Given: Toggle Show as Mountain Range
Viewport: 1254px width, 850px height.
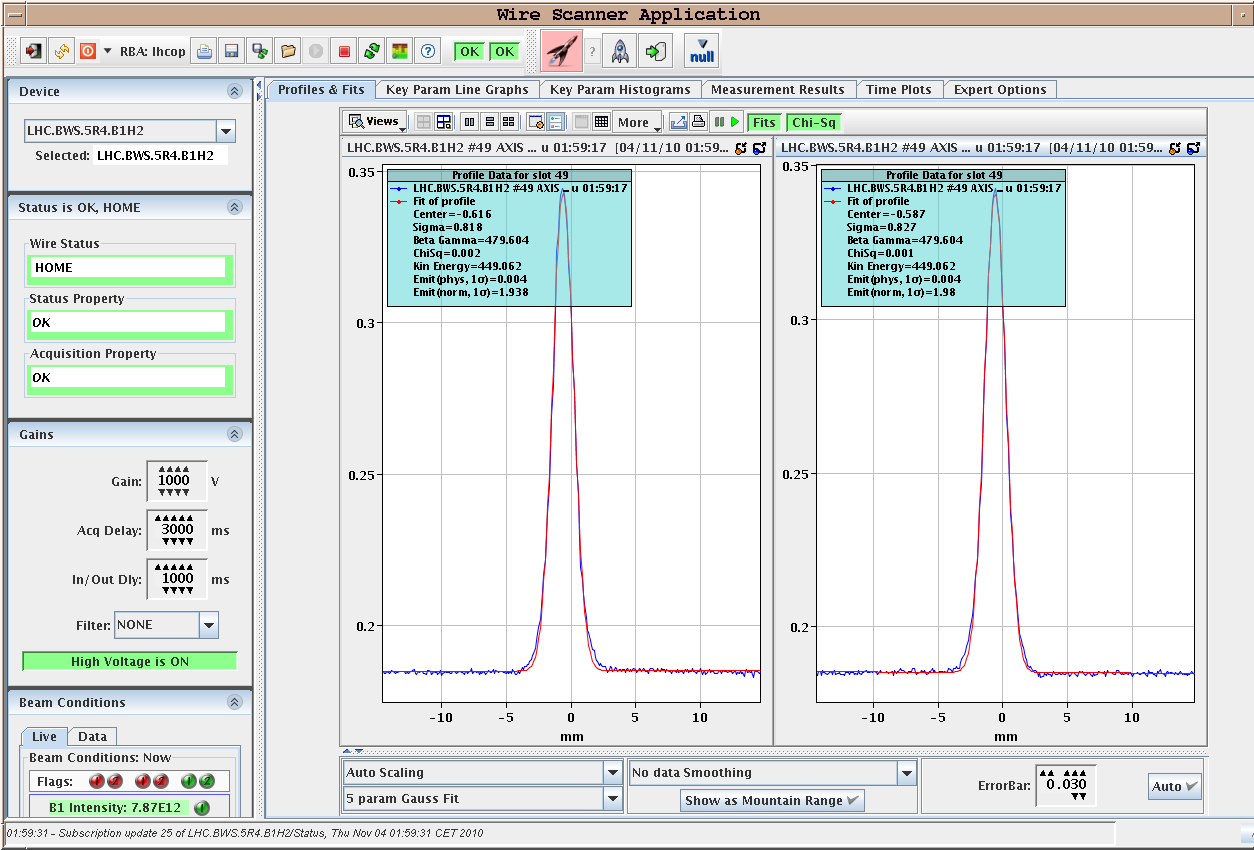Looking at the screenshot, I should 772,800.
